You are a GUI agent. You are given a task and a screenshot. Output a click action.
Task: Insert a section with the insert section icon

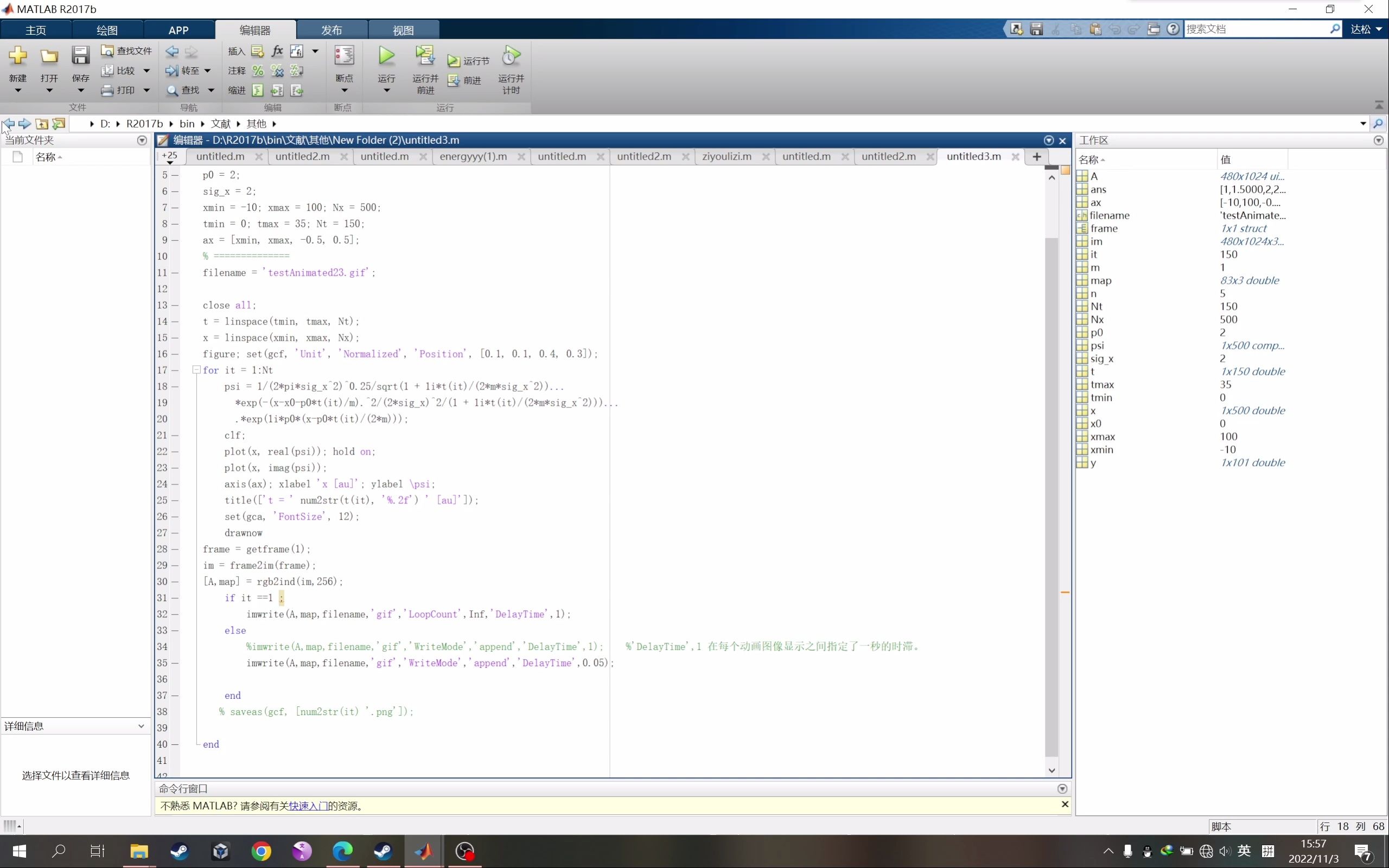tap(258, 51)
